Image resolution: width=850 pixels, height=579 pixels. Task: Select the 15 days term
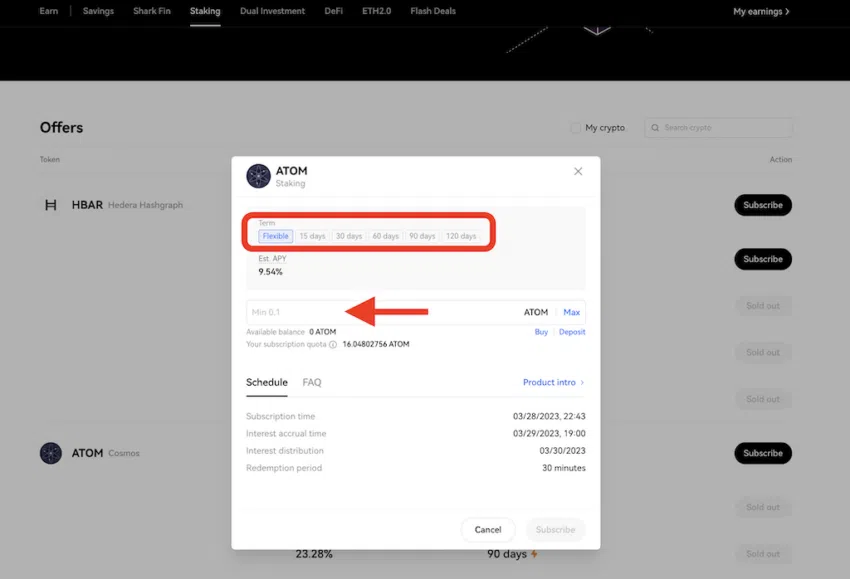(x=312, y=236)
